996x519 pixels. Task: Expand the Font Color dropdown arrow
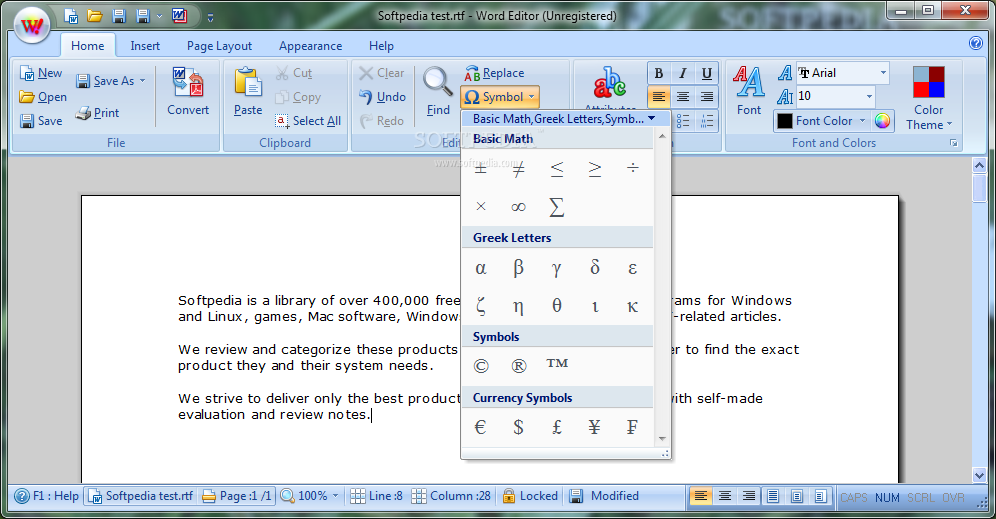point(862,121)
